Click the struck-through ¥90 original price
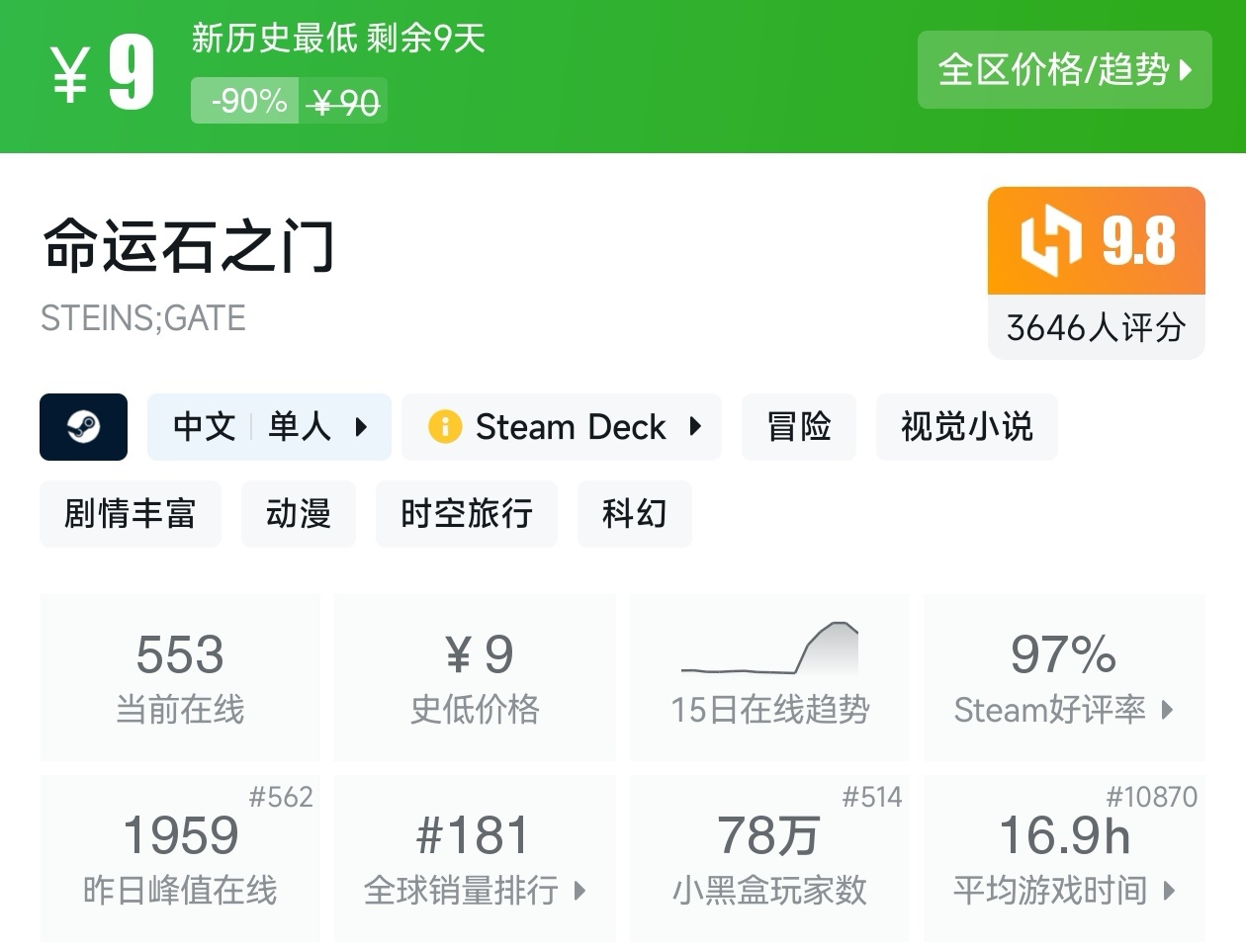The image size is (1246, 952). point(343,102)
